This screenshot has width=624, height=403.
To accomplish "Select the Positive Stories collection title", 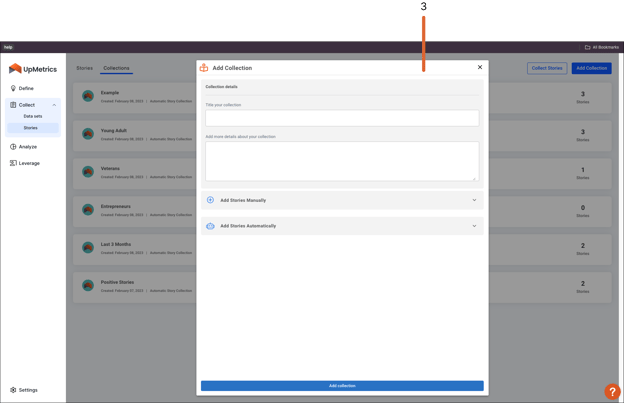I will point(117,282).
